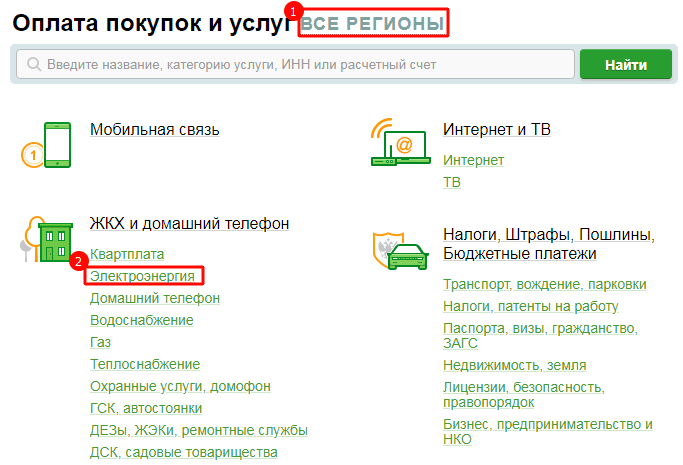Click the magnifier icon in search field
The height and width of the screenshot is (465, 683).
pyautogui.click(x=34, y=64)
